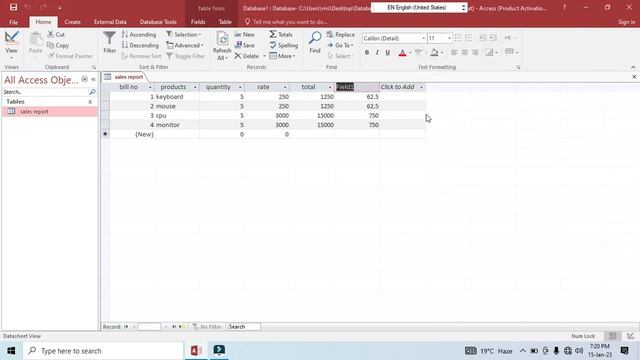Image resolution: width=640 pixels, height=360 pixels.
Task: Switch to Datasheet view in the status bar
Action: 613,336
